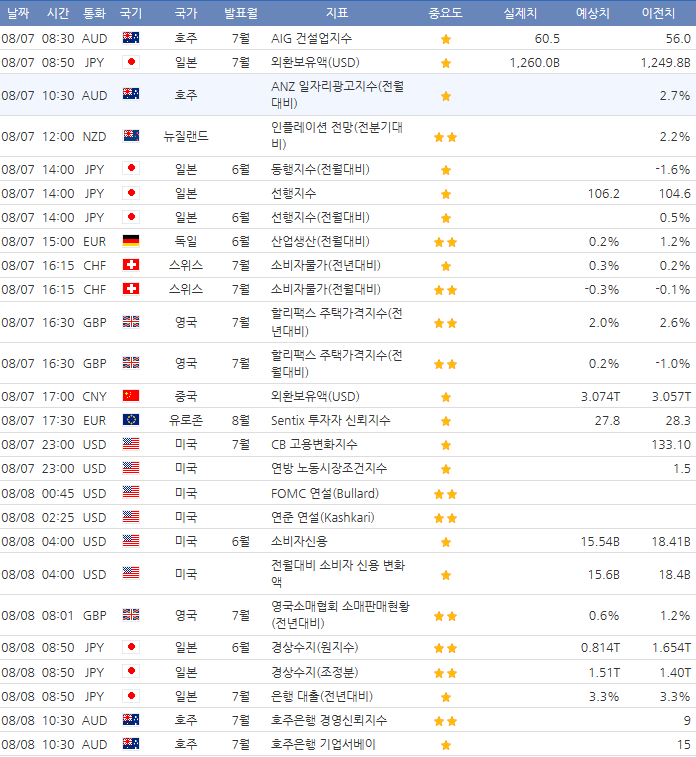The width and height of the screenshot is (696, 757).
Task: Click the 날짜 column header
Action: tap(18, 13)
